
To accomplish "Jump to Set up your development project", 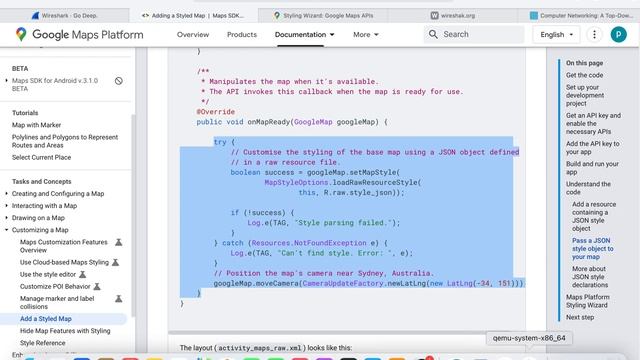I will [584, 95].
